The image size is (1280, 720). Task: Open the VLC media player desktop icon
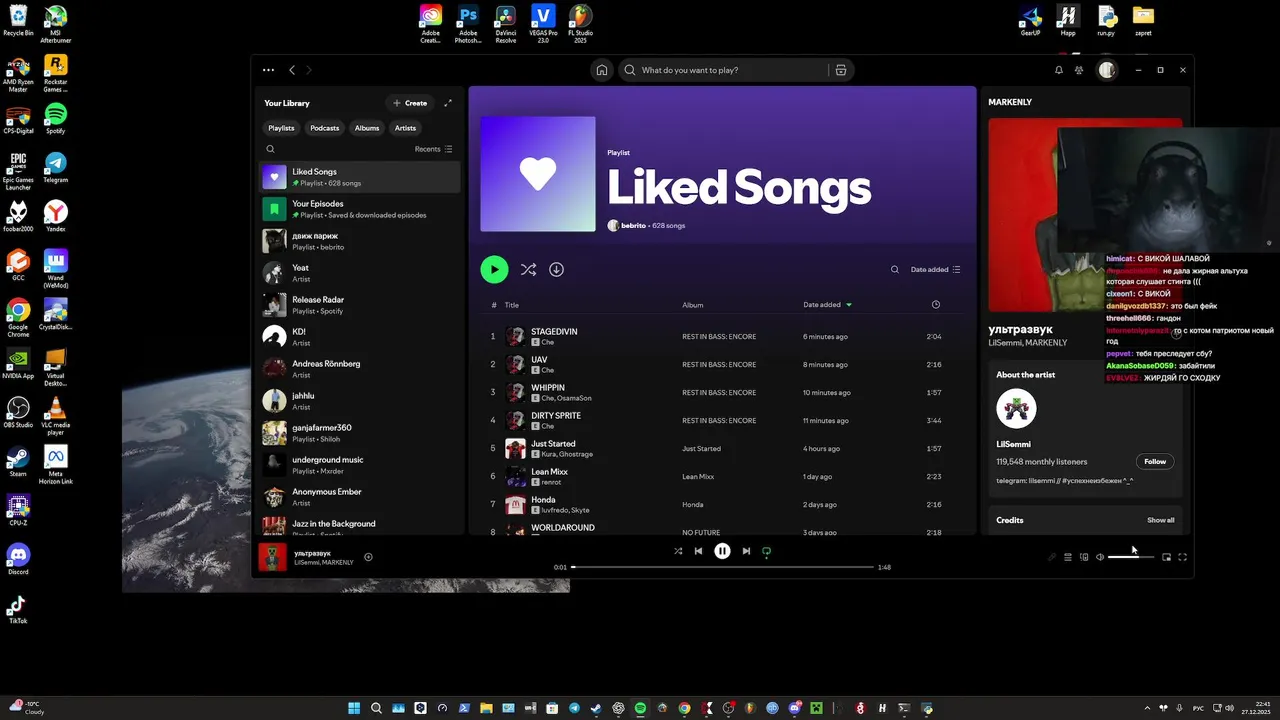tap(55, 415)
